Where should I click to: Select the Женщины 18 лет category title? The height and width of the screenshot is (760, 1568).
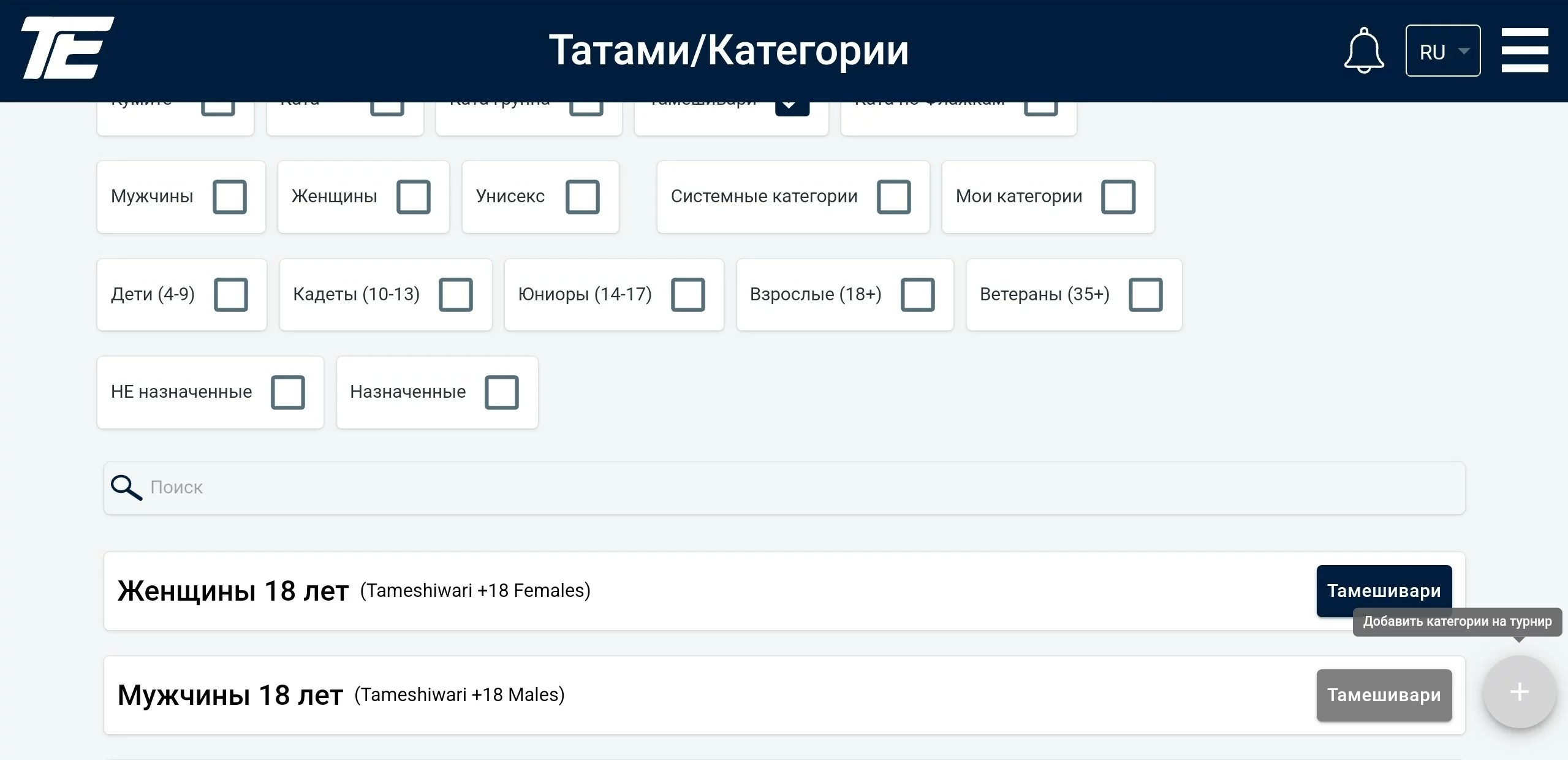coord(233,591)
